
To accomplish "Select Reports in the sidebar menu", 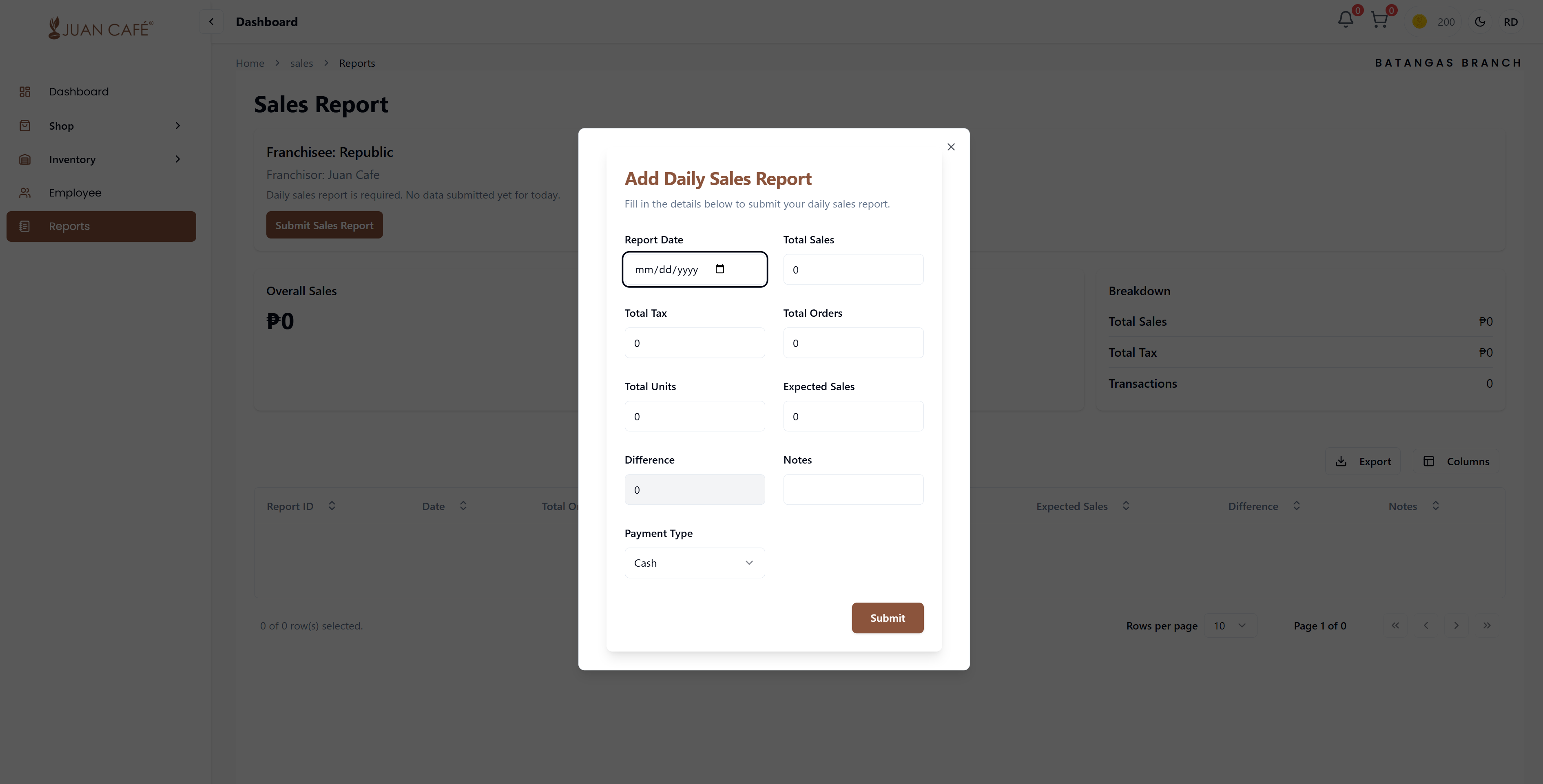I will tap(69, 226).
